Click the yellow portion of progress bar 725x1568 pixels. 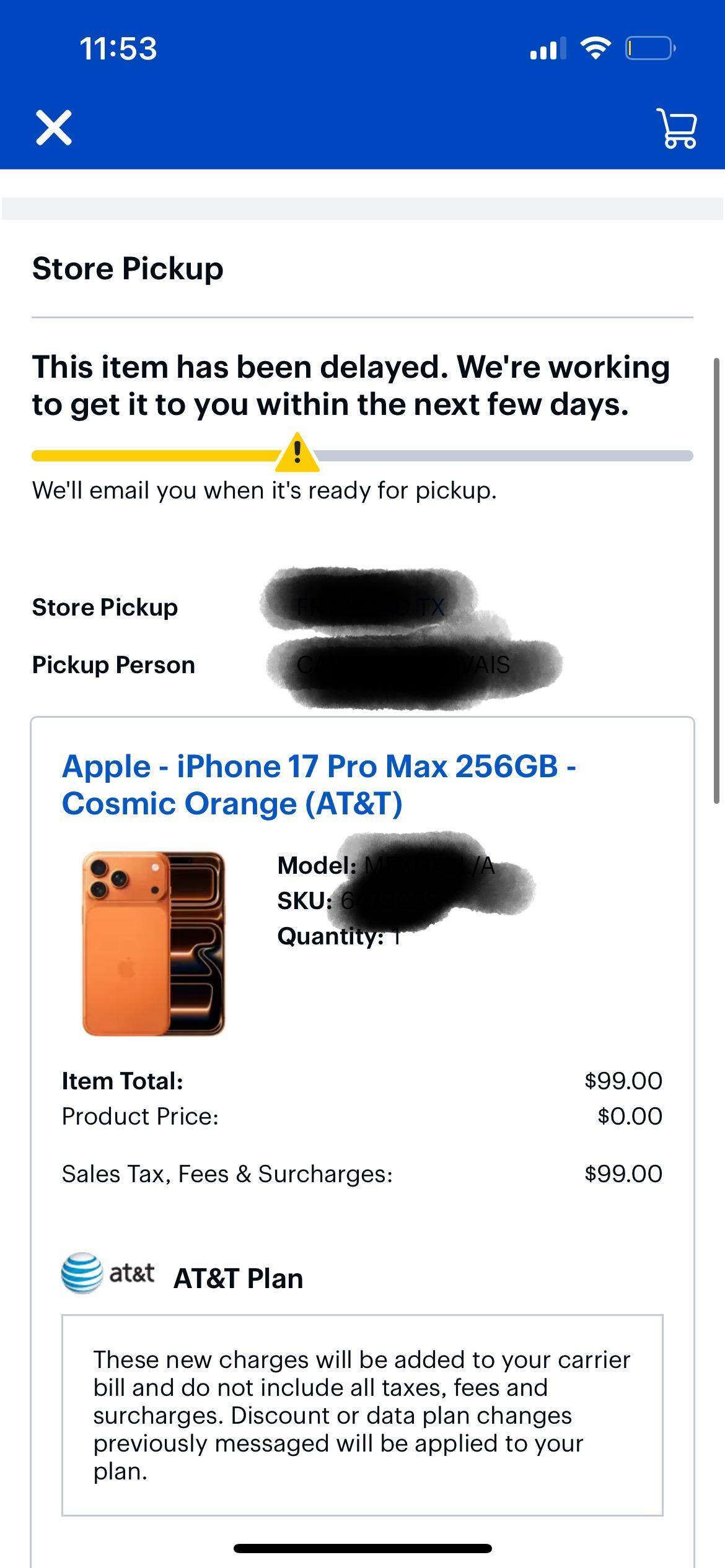(x=155, y=456)
